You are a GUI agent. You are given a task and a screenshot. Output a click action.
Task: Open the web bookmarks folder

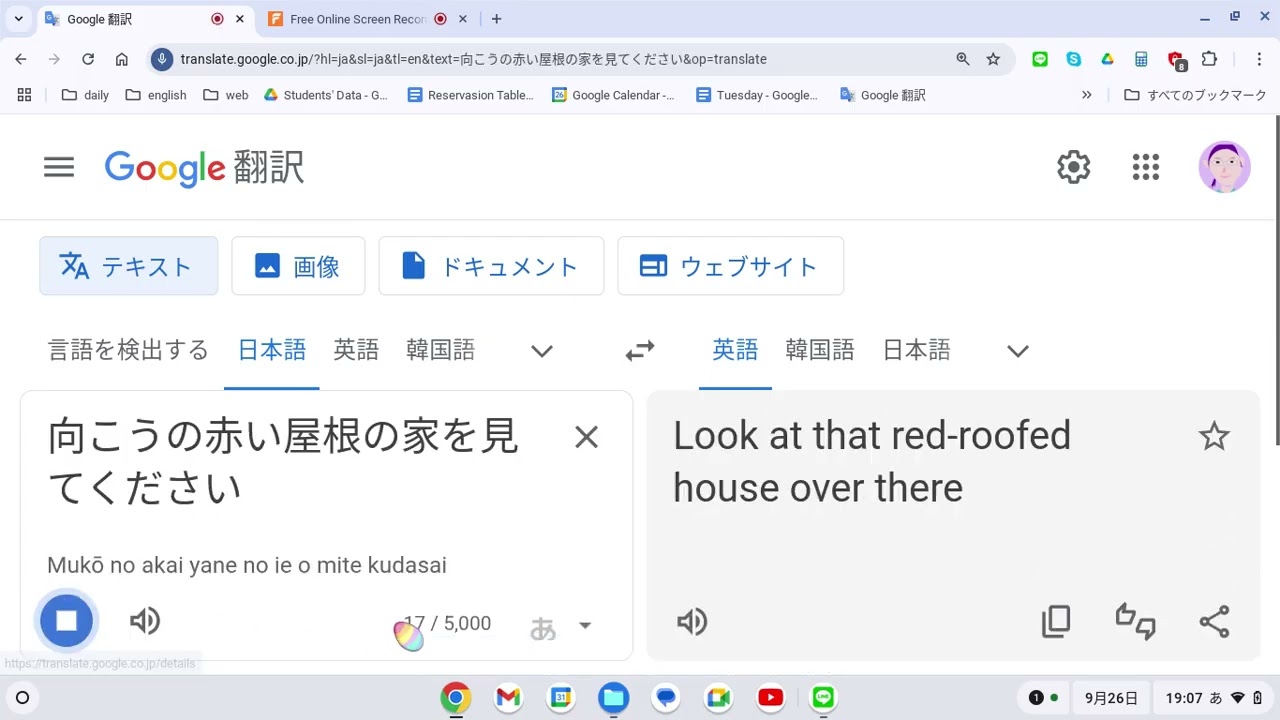click(225, 95)
